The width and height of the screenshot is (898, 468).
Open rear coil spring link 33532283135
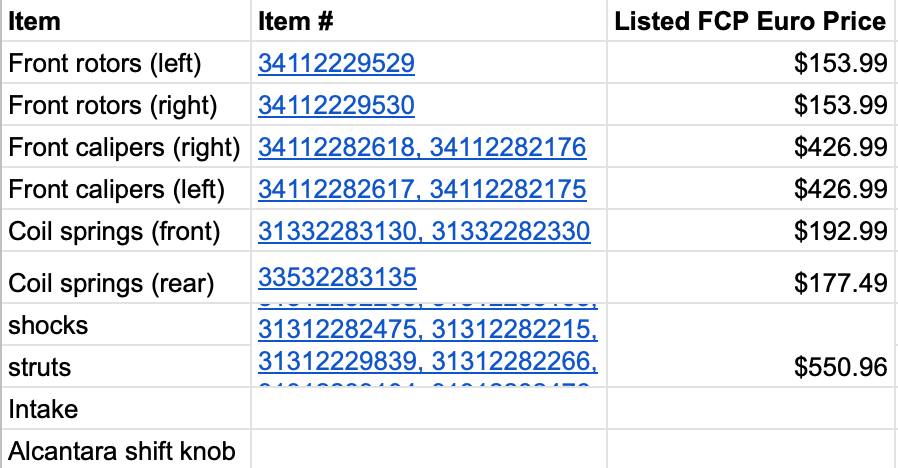pyautogui.click(x=337, y=276)
